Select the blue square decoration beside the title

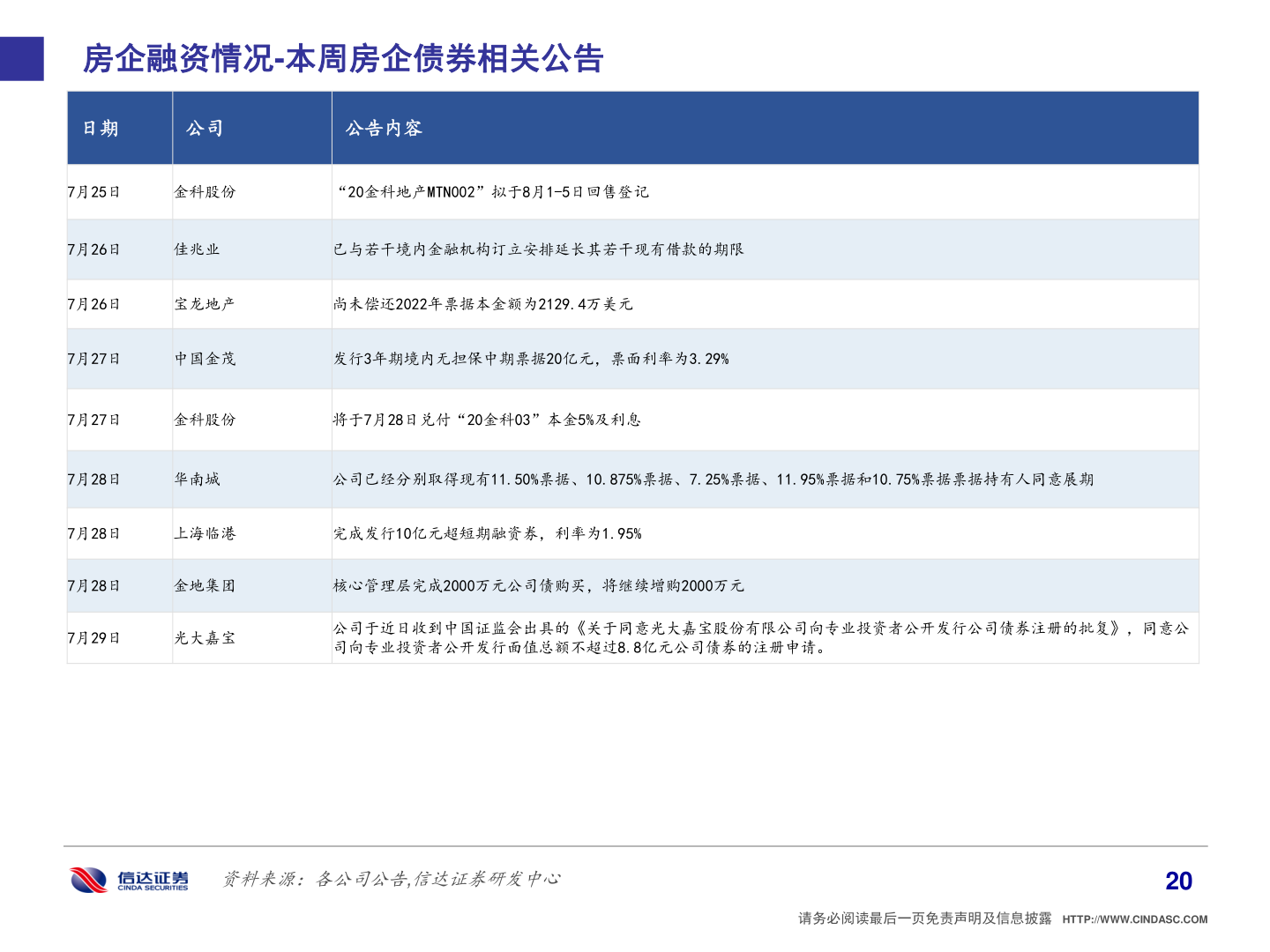[x=21, y=60]
